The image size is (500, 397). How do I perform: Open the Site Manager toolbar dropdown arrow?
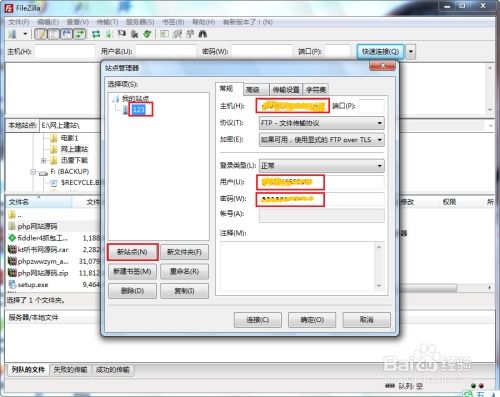[25, 34]
